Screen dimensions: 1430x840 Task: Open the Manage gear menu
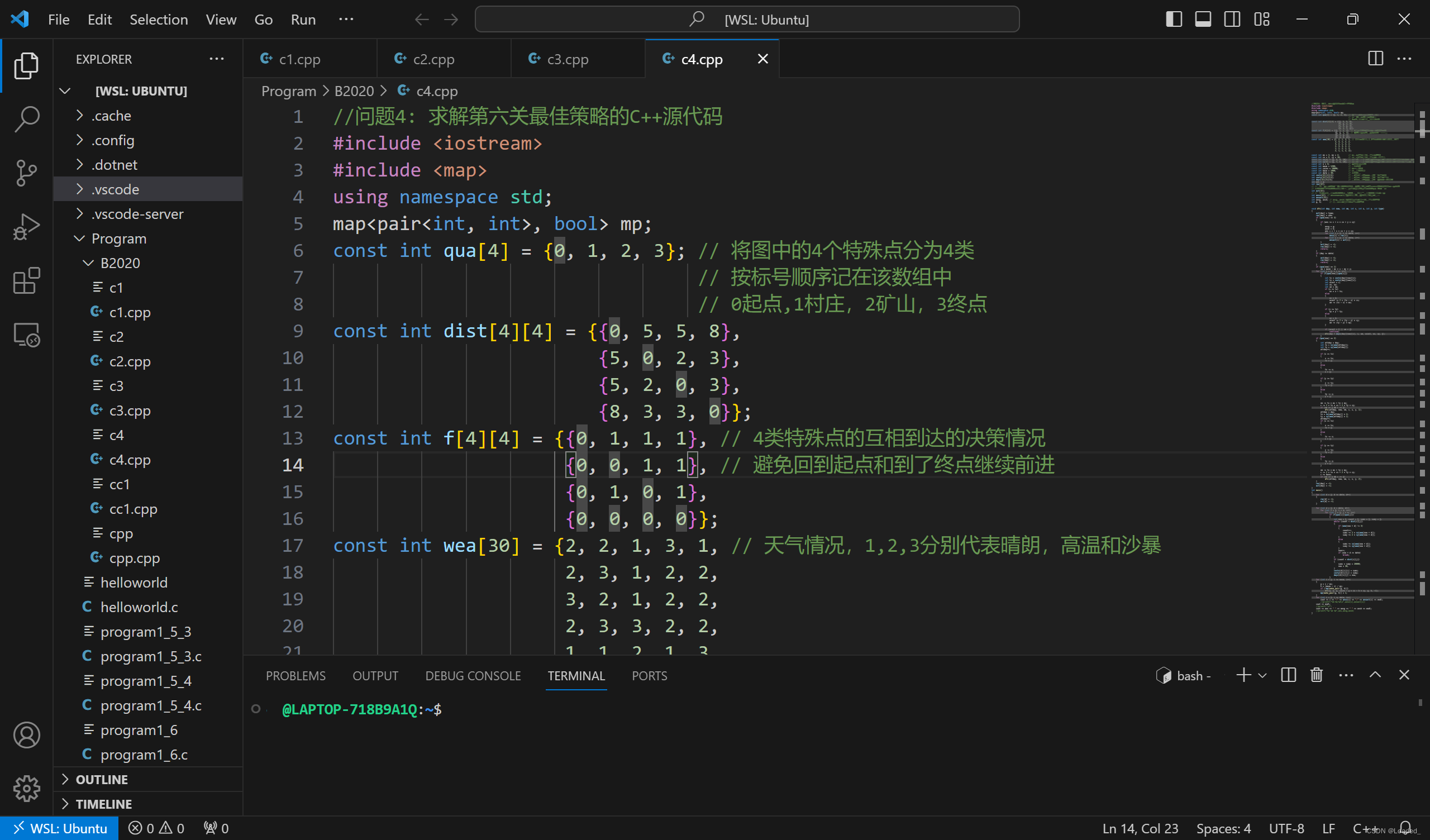(26, 789)
